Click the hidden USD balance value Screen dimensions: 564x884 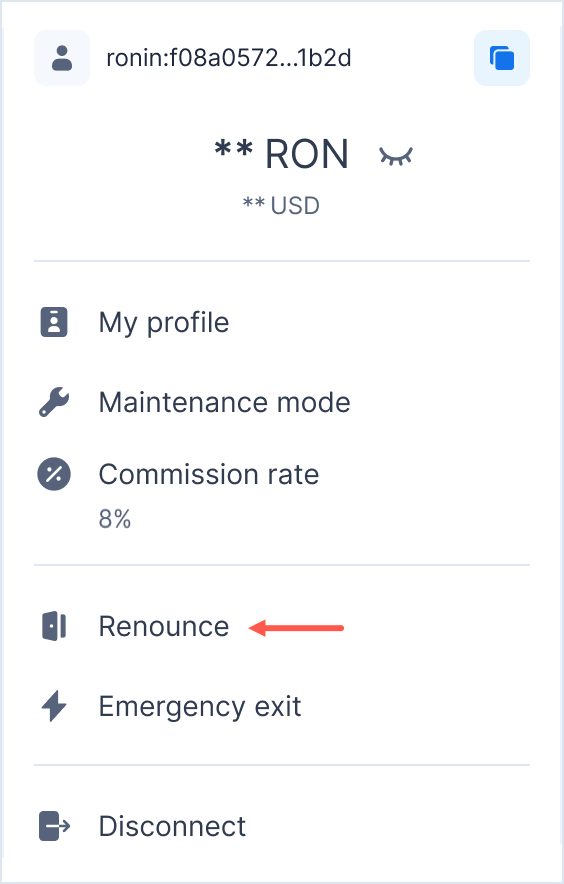[281, 206]
